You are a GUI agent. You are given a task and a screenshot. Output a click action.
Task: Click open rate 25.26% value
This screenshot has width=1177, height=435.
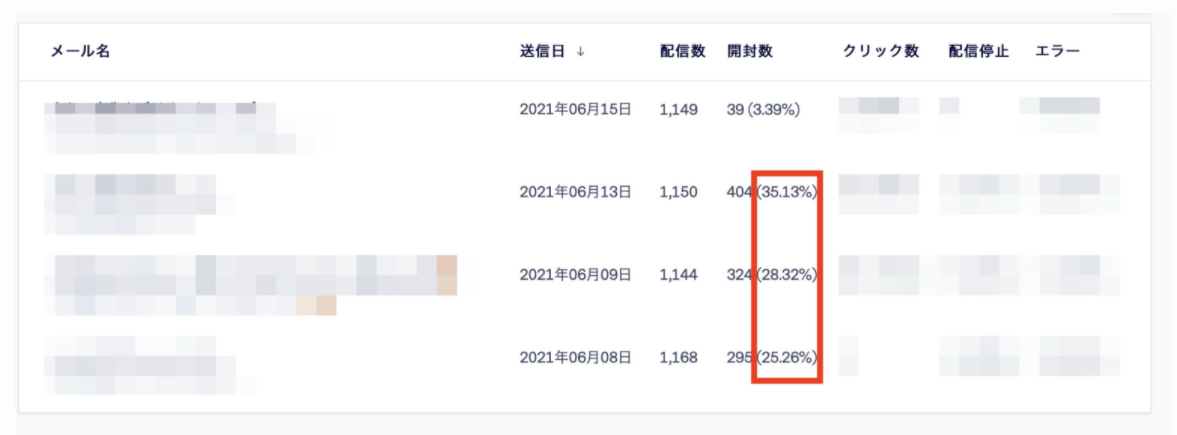(786, 358)
